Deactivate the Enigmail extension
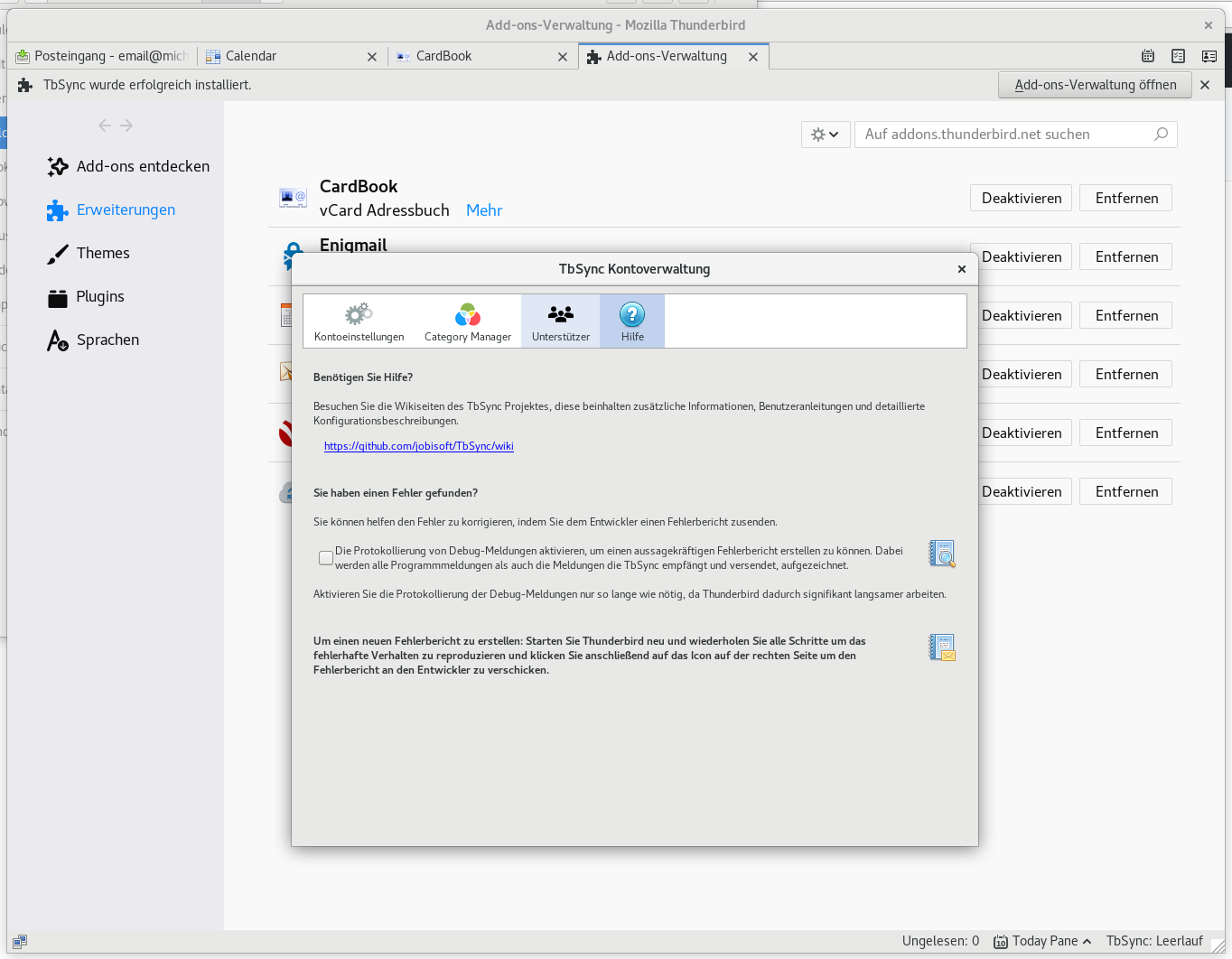 (x=1022, y=256)
